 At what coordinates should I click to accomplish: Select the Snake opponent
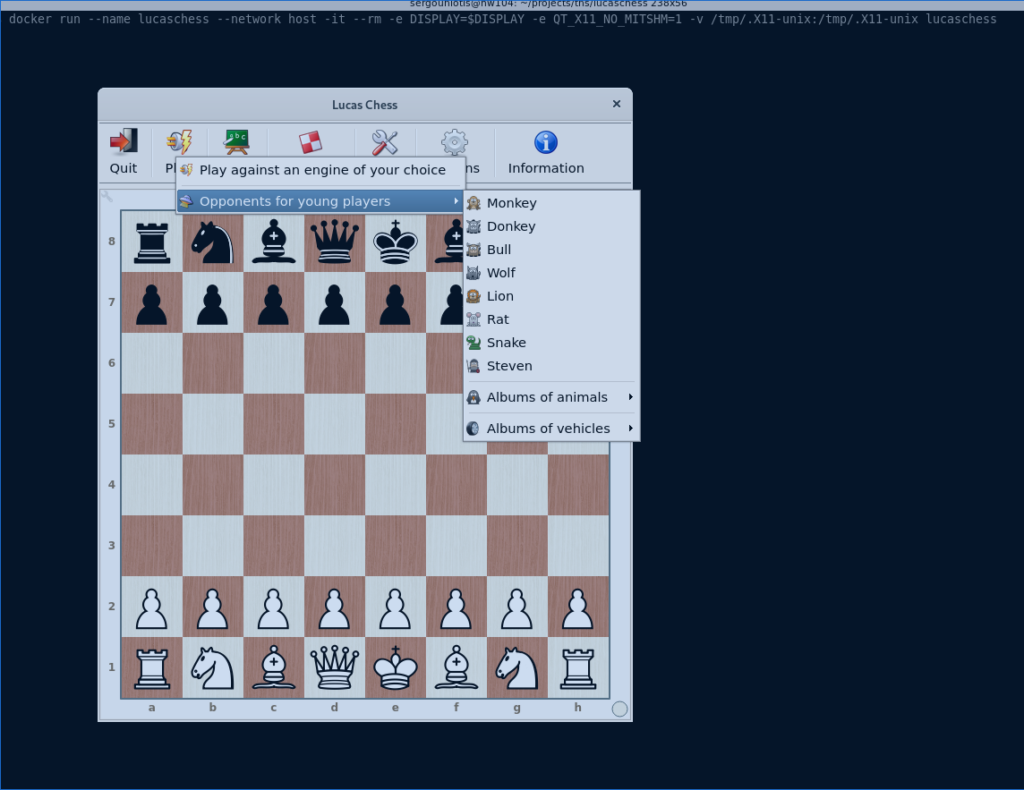[551, 343]
